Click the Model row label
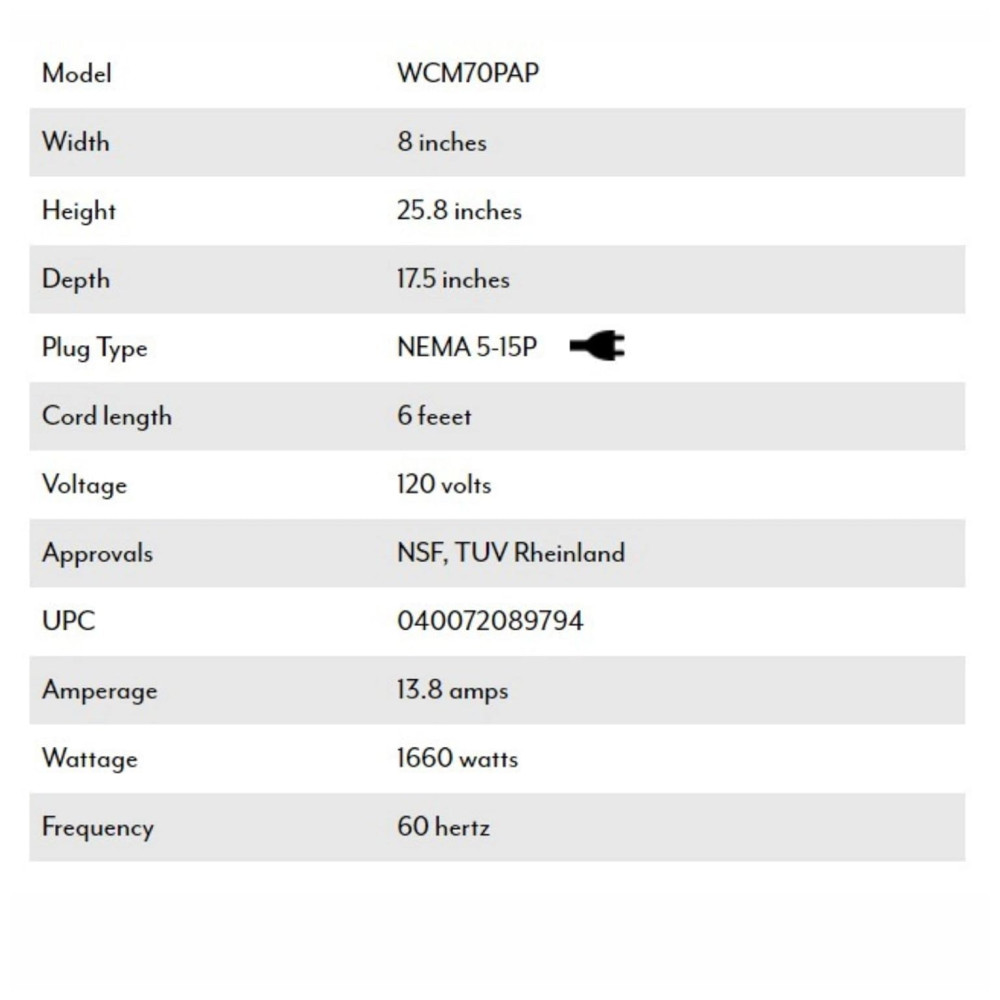Image resolution: width=1000 pixels, height=1000 pixels. 77,74
